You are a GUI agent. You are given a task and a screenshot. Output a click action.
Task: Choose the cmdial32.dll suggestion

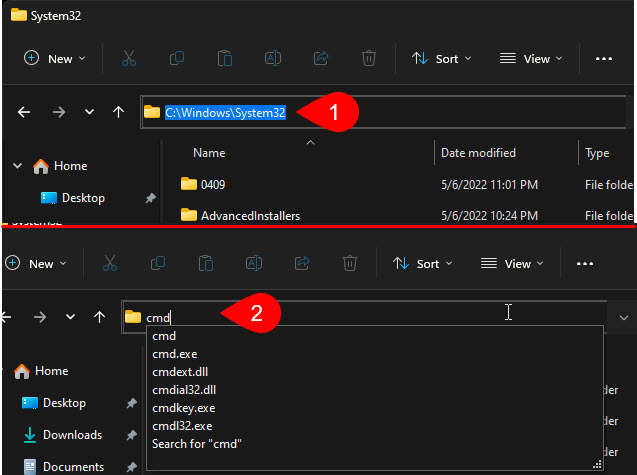click(x=376, y=390)
